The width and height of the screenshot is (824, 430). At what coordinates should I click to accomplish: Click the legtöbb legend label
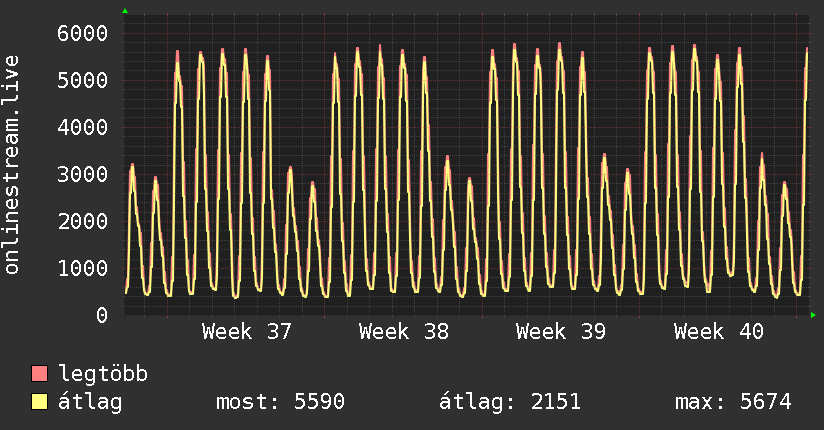(x=103, y=374)
